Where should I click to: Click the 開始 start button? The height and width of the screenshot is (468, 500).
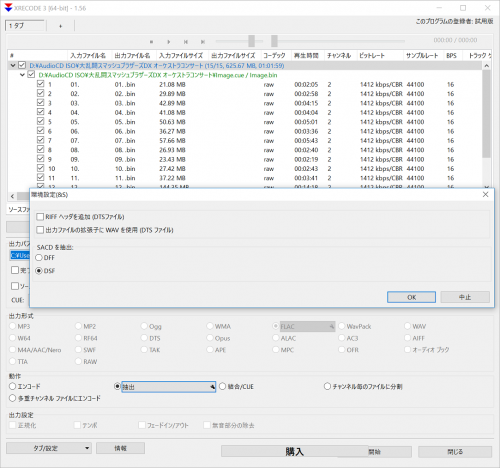point(390,452)
